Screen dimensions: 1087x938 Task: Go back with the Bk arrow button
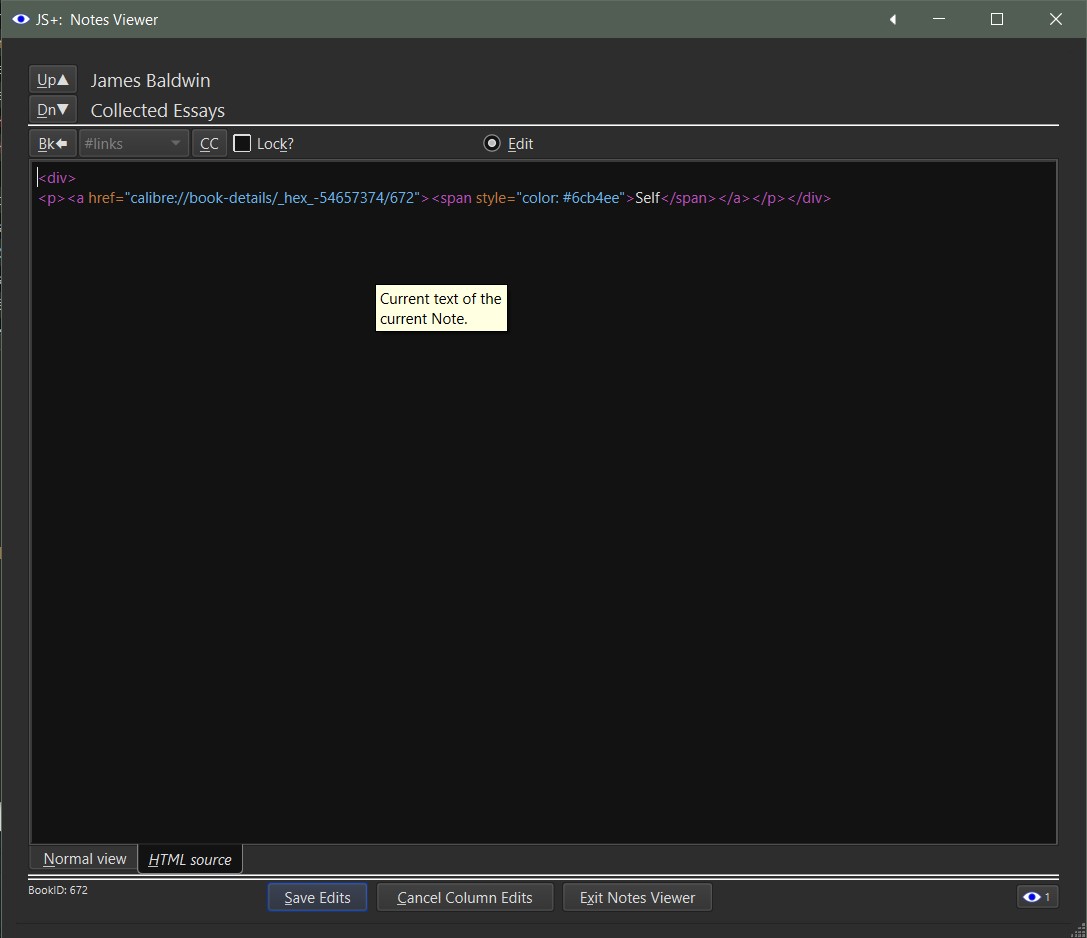tap(53, 144)
